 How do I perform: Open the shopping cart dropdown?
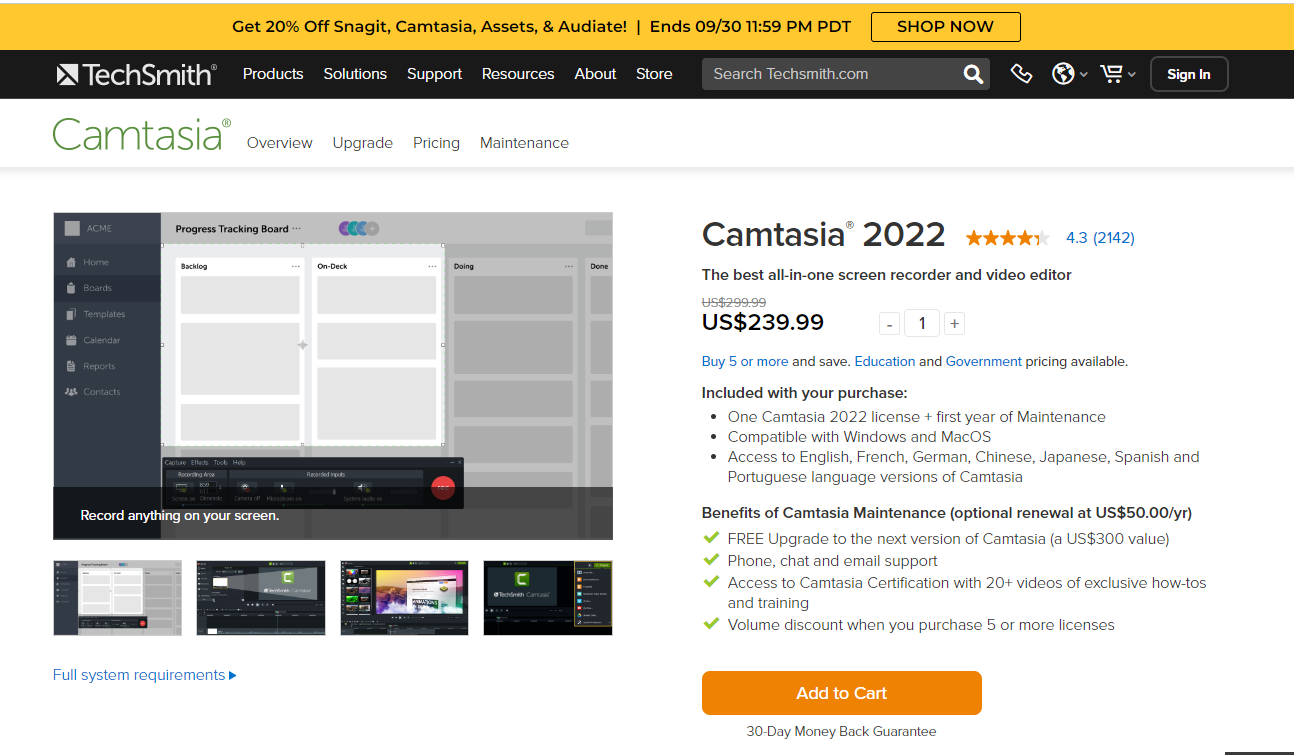[x=1117, y=74]
